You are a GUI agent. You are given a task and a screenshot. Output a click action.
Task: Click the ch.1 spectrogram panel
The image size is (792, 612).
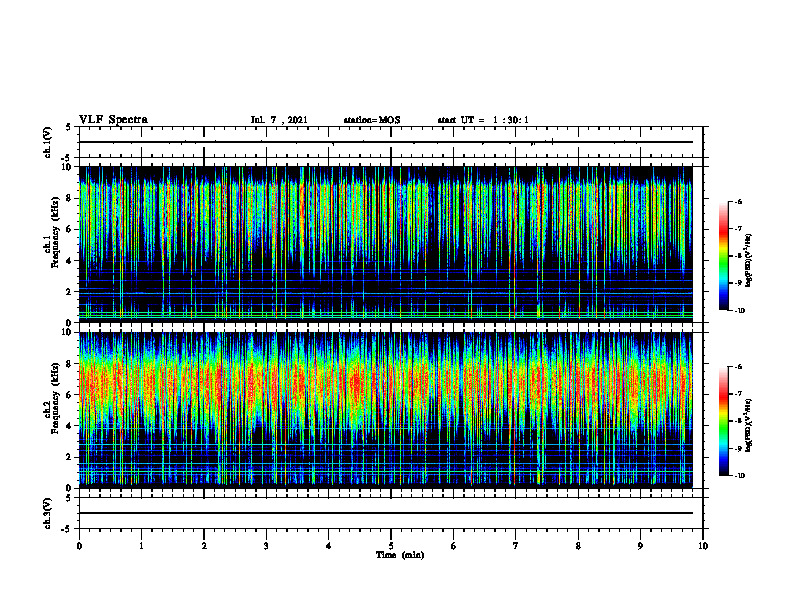click(386, 244)
